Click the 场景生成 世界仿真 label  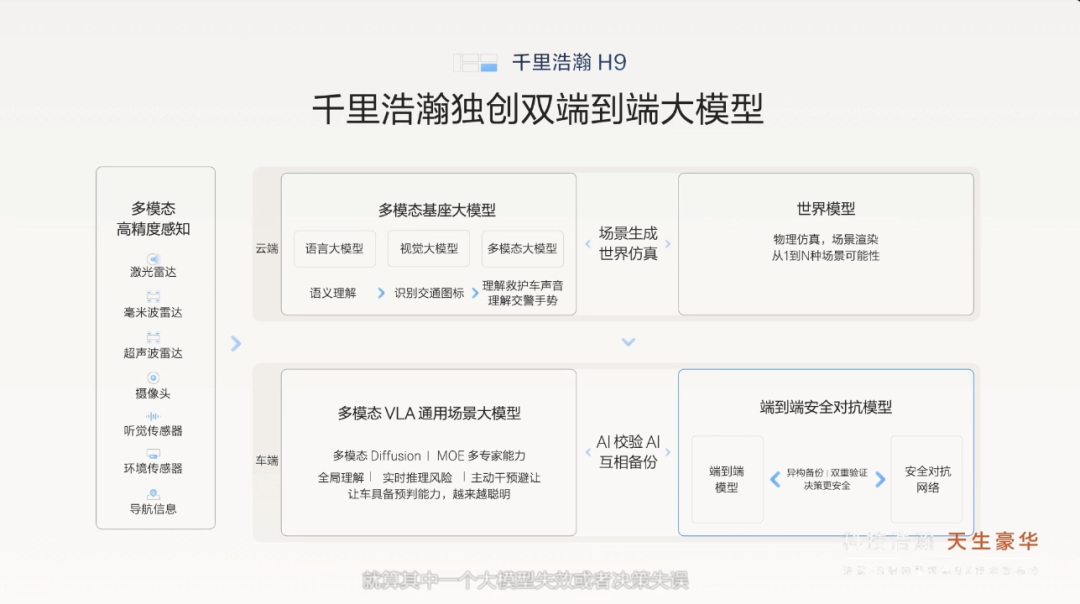click(628, 243)
